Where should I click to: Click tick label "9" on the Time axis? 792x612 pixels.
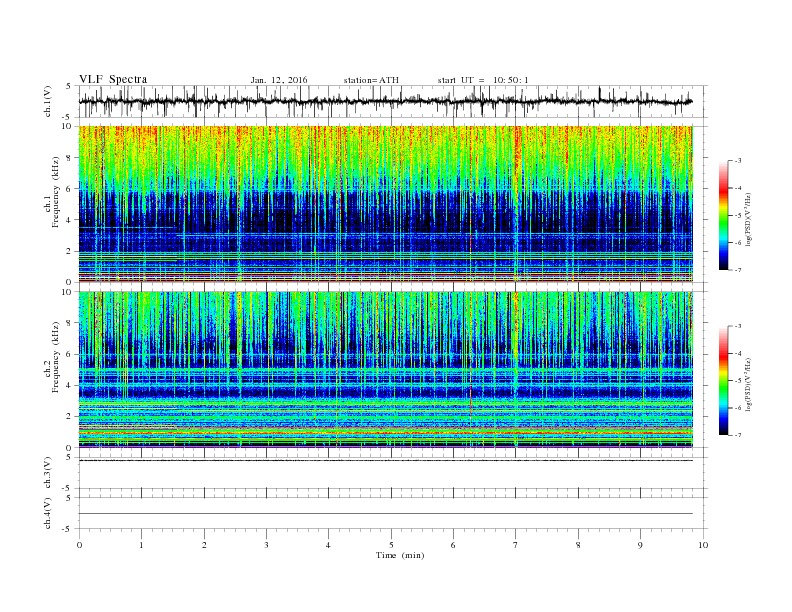[640, 545]
